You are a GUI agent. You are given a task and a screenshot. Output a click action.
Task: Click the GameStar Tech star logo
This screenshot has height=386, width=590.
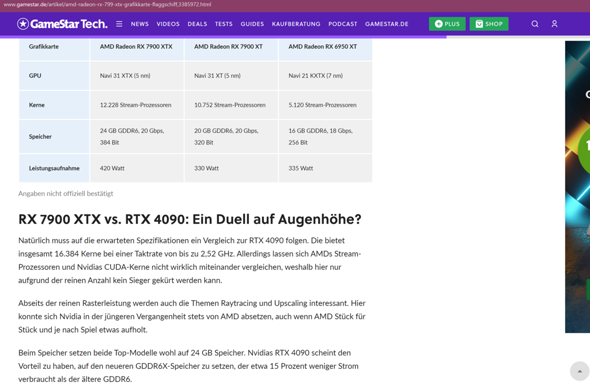pos(23,24)
